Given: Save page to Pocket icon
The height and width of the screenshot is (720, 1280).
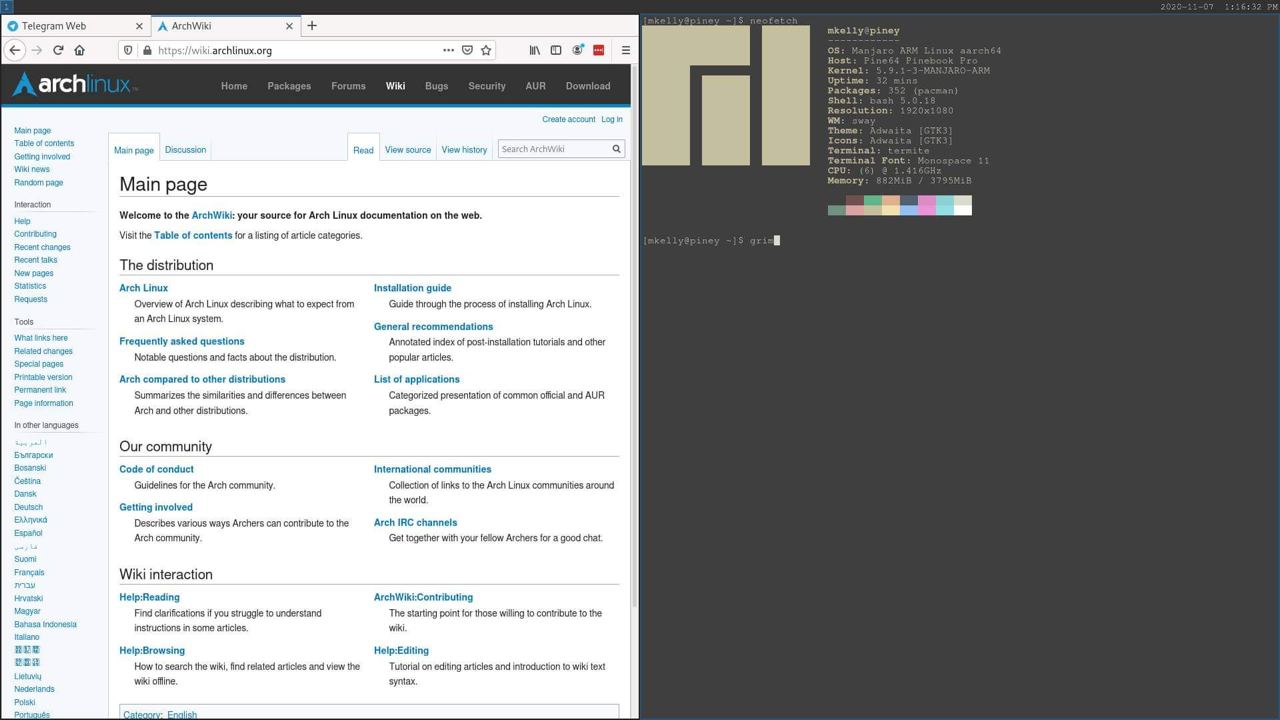Looking at the screenshot, I should click(x=467, y=50).
